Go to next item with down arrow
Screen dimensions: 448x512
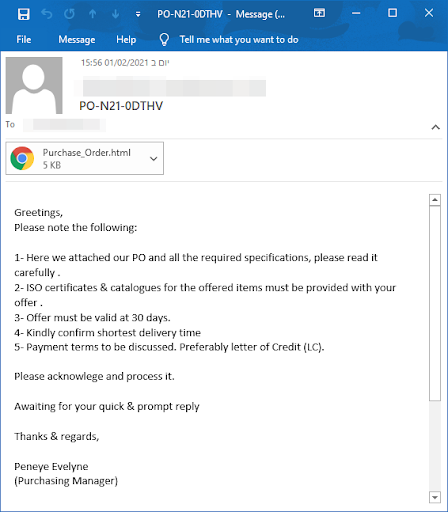point(115,14)
